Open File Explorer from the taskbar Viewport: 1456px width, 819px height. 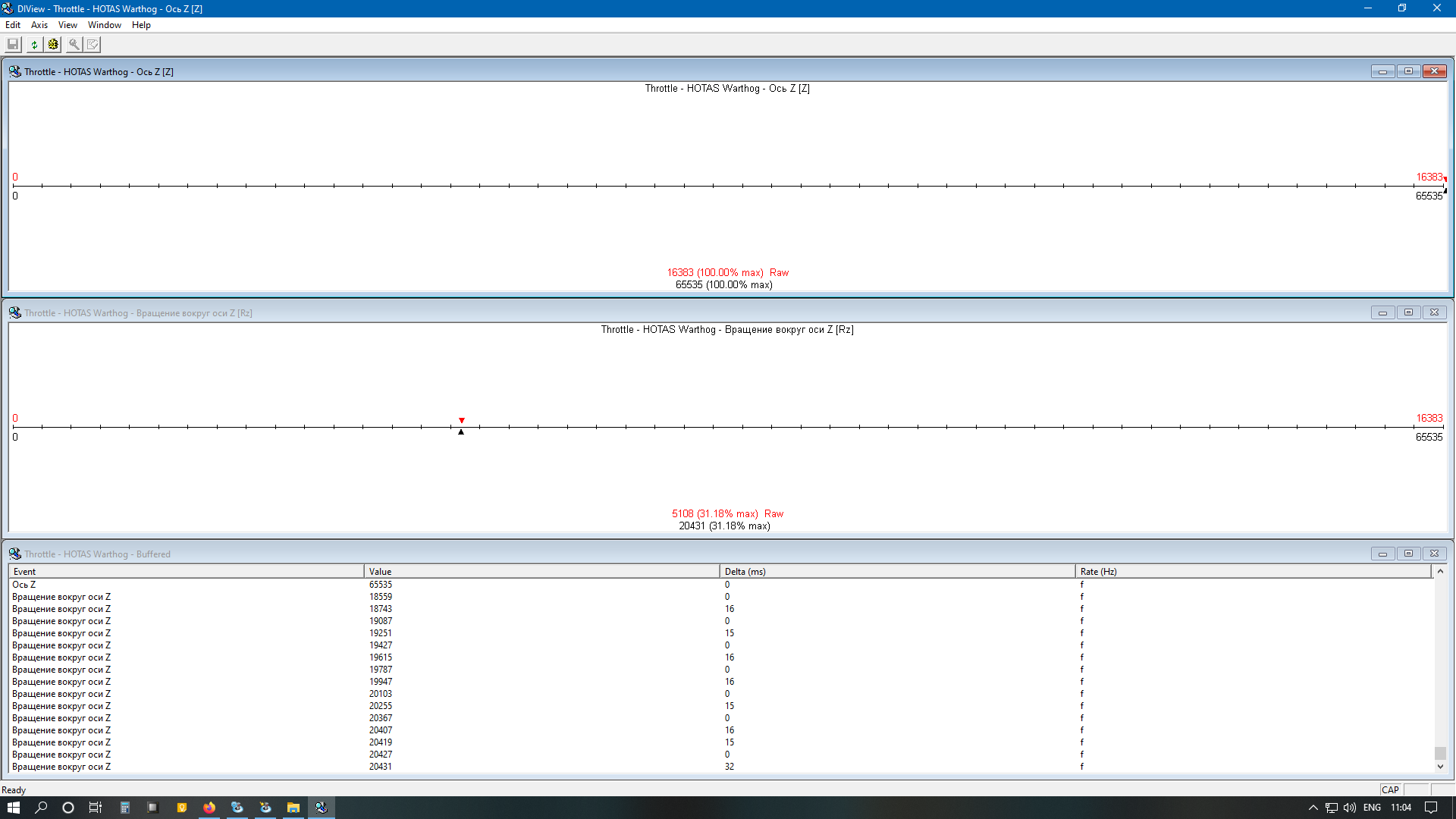coord(293,808)
